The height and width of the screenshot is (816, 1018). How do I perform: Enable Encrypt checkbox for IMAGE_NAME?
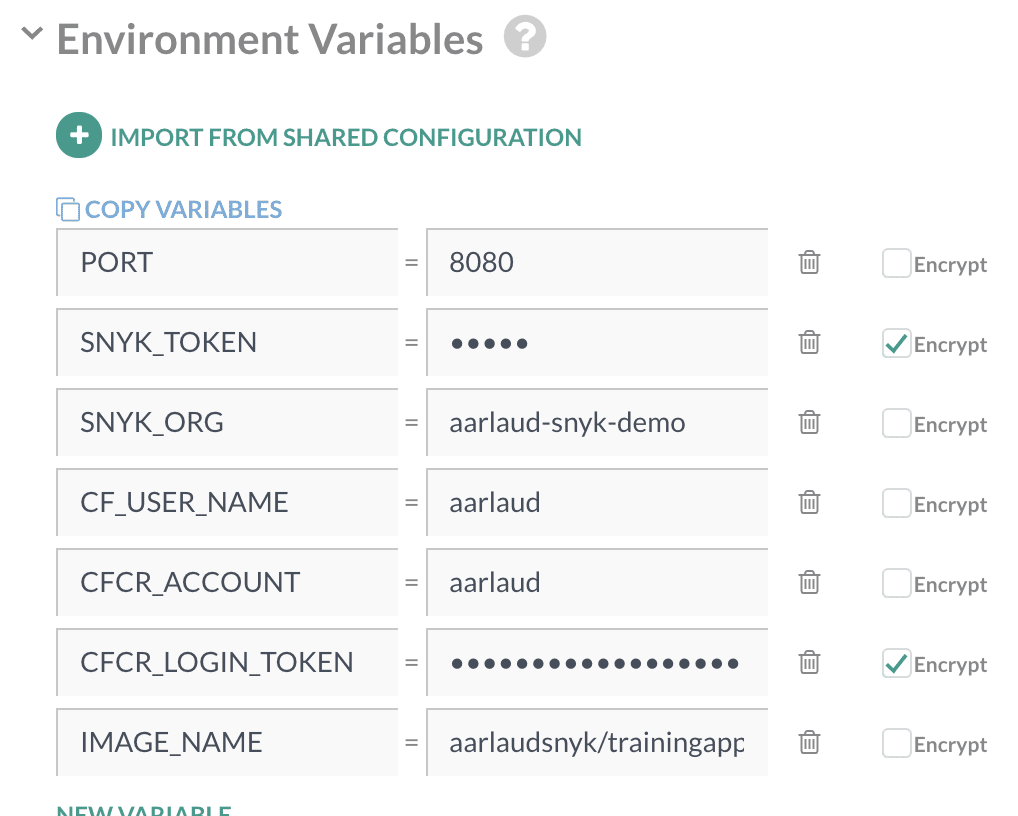point(896,743)
